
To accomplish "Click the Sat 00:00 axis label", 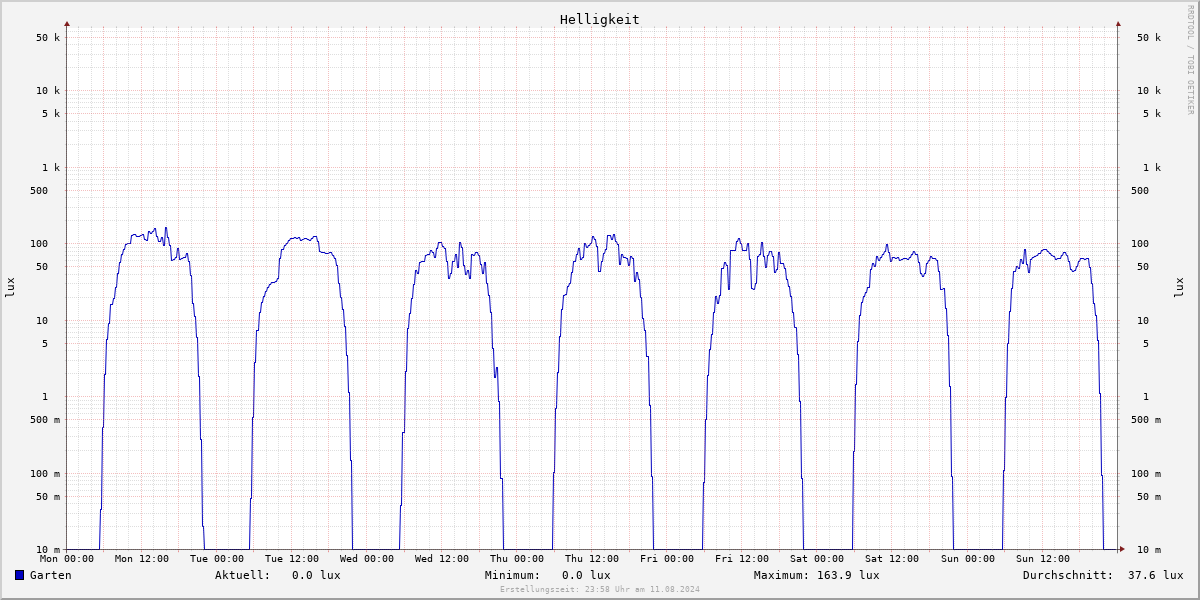I will 817,559.
